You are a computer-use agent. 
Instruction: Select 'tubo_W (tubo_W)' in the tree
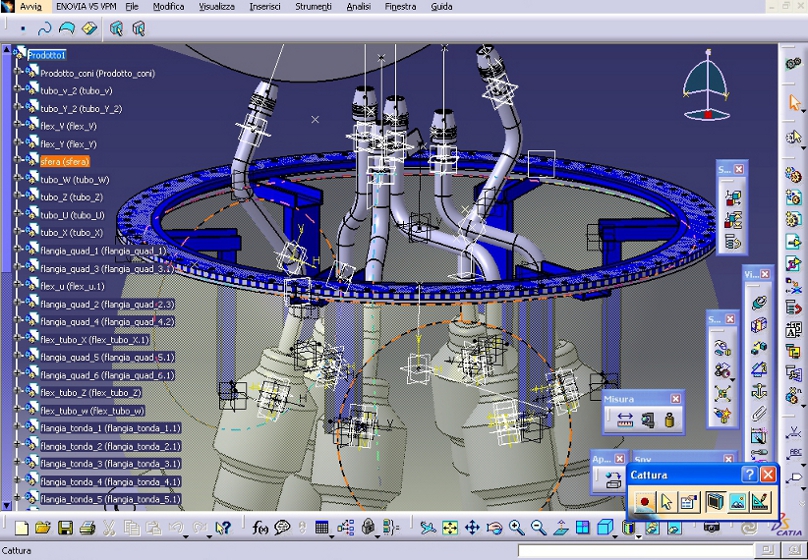pos(75,179)
